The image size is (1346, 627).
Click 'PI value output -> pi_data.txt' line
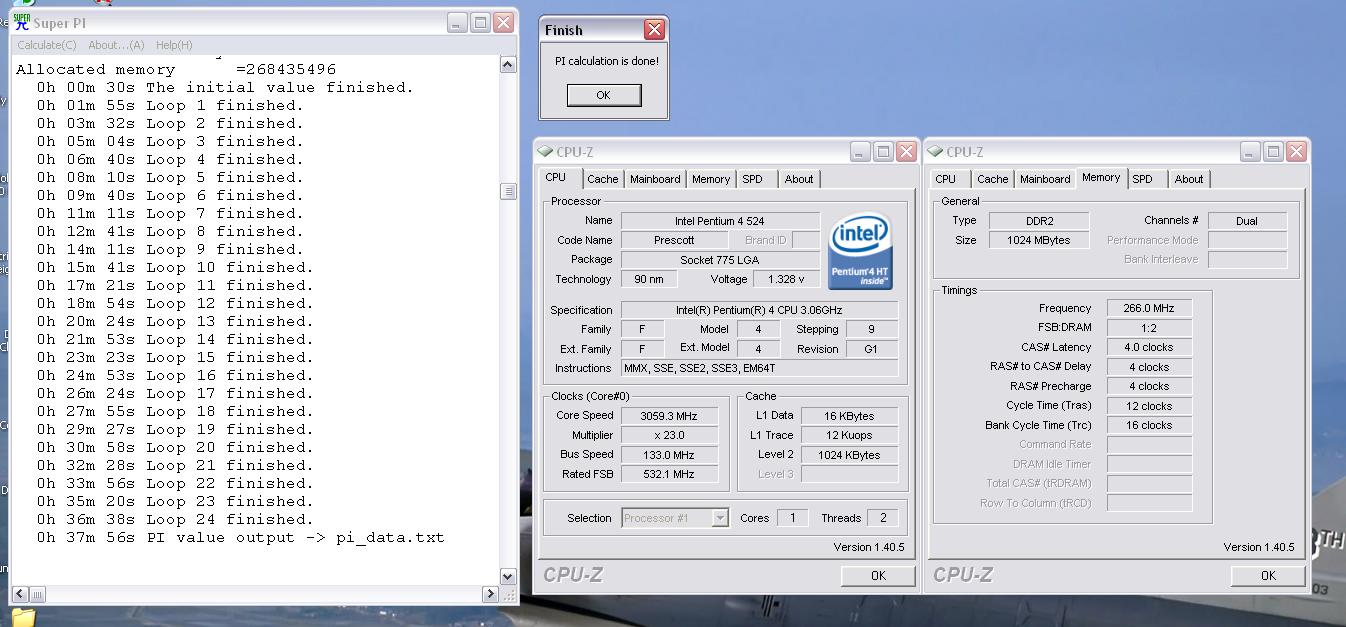(240, 538)
